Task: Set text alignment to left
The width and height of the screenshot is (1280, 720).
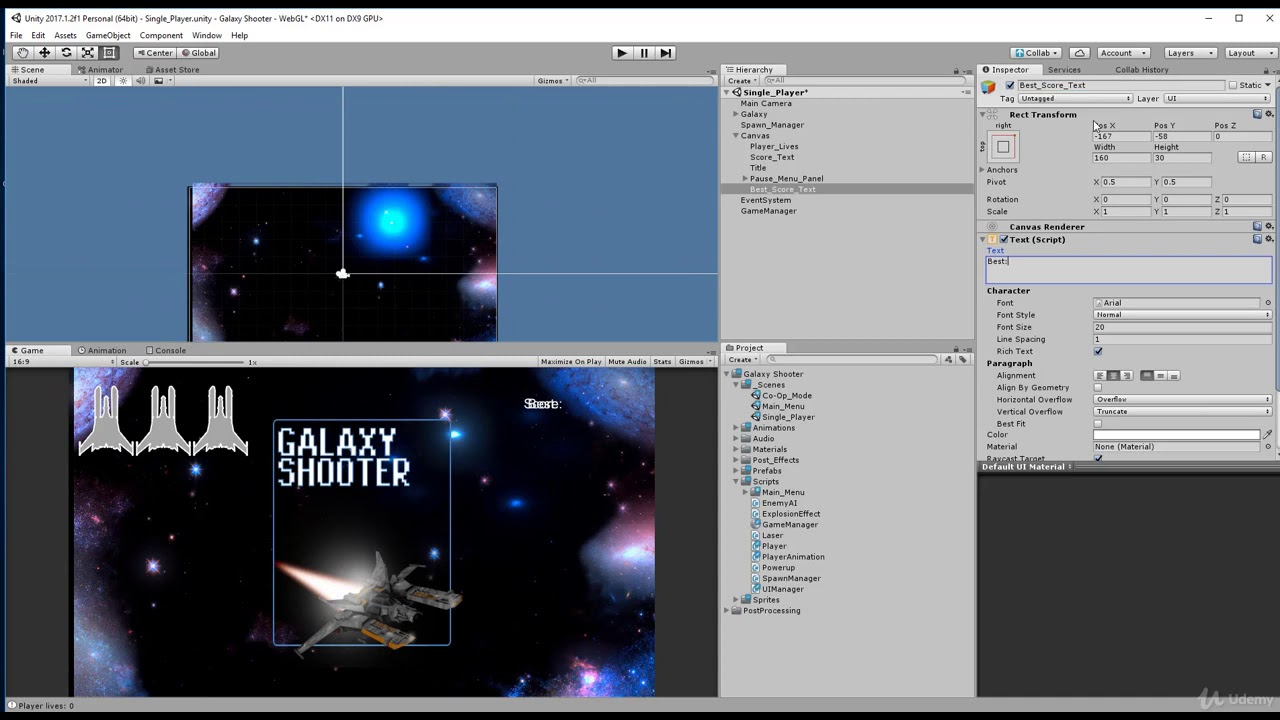Action: (x=1100, y=376)
